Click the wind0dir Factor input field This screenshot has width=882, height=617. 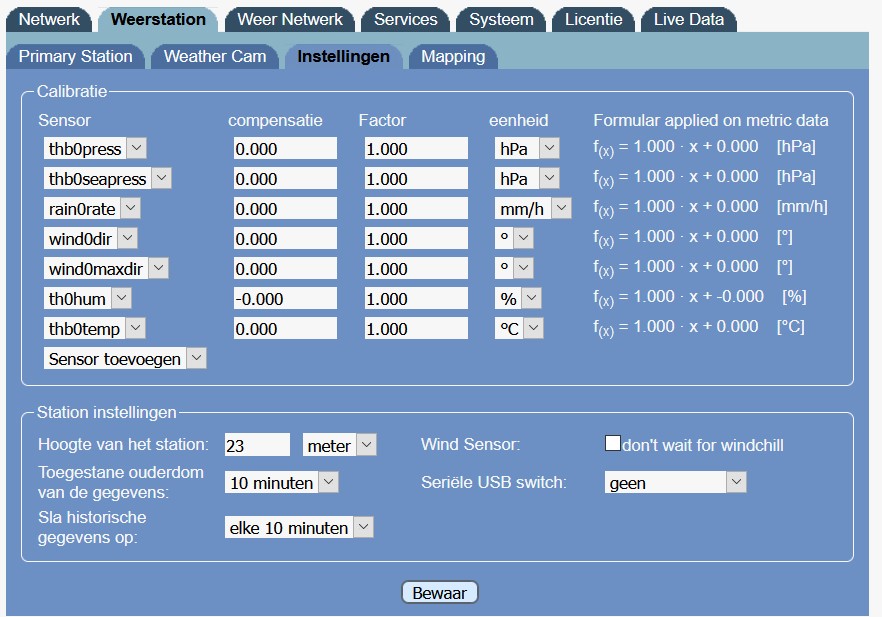pos(415,239)
